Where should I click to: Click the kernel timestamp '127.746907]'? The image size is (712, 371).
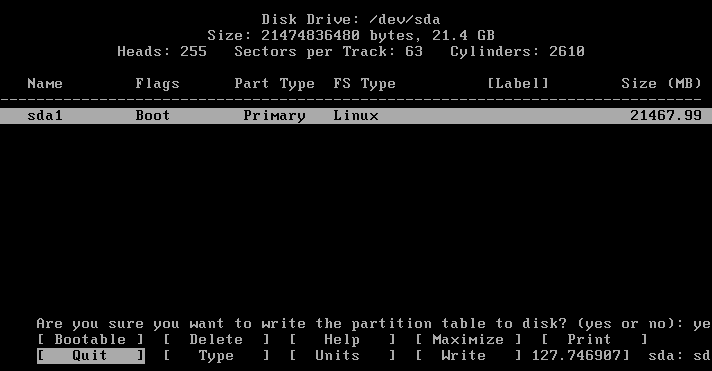581,356
